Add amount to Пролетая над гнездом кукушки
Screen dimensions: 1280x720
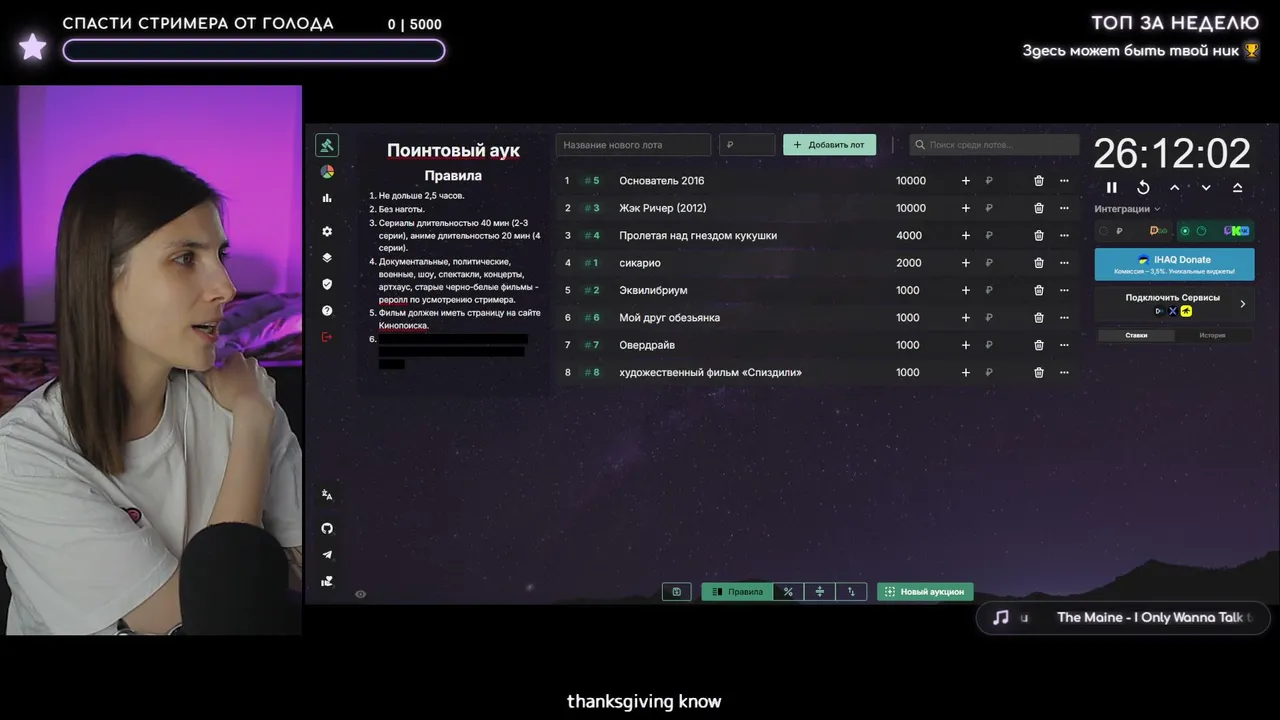965,236
